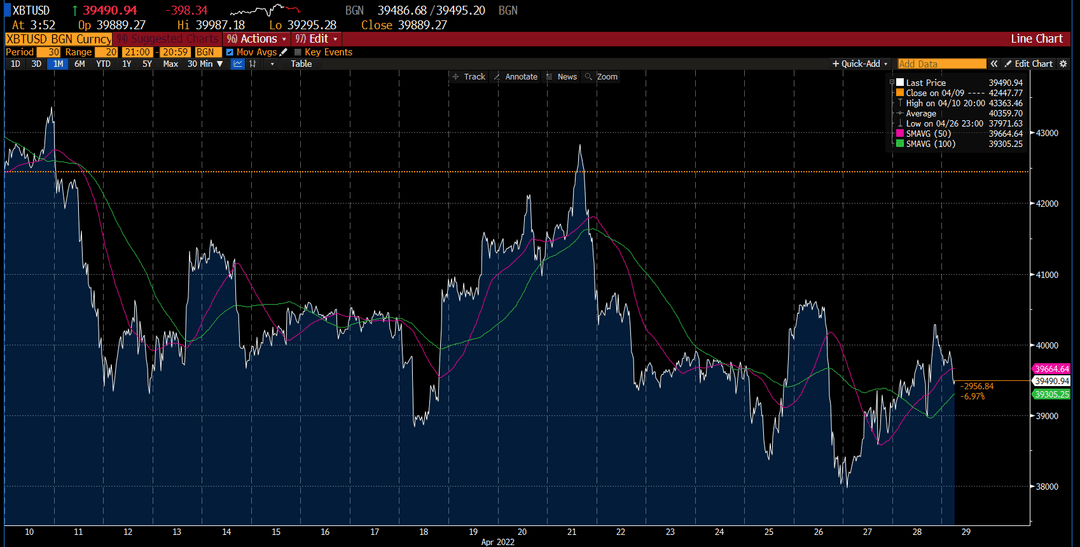Click the Apr 2022 axis label

coord(497,542)
